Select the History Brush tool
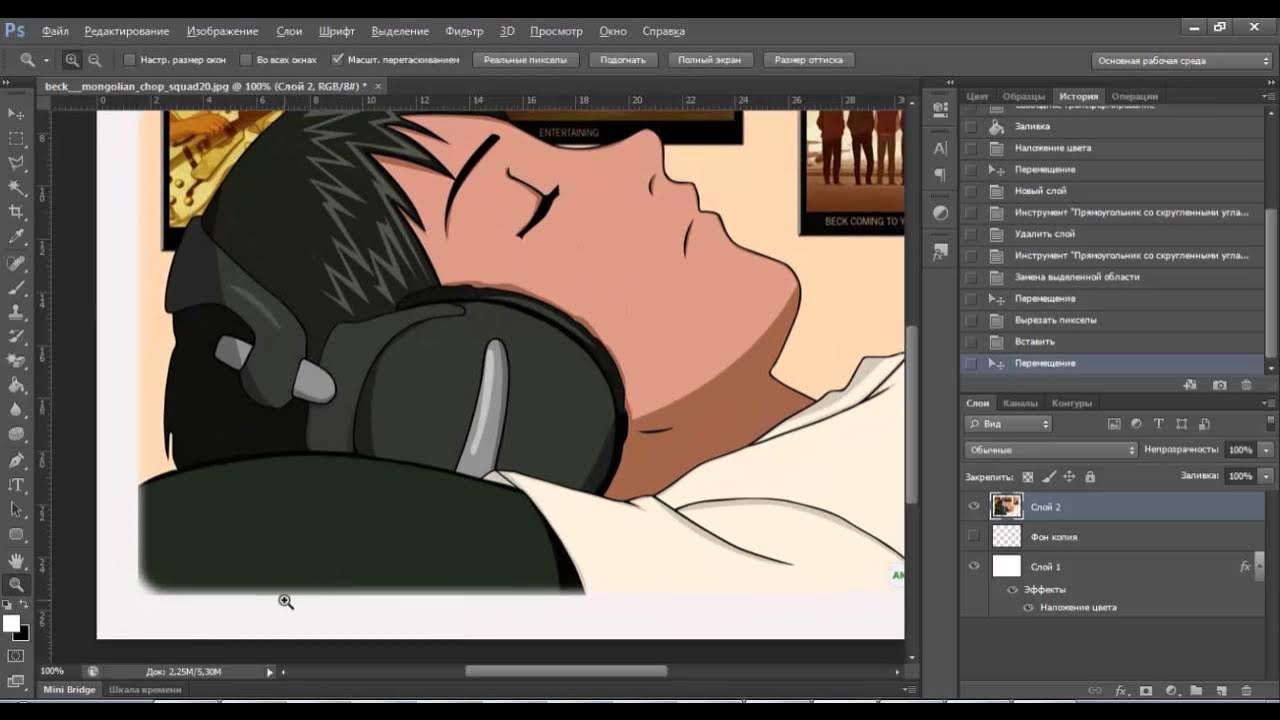This screenshot has height=720, width=1280. pos(16,337)
